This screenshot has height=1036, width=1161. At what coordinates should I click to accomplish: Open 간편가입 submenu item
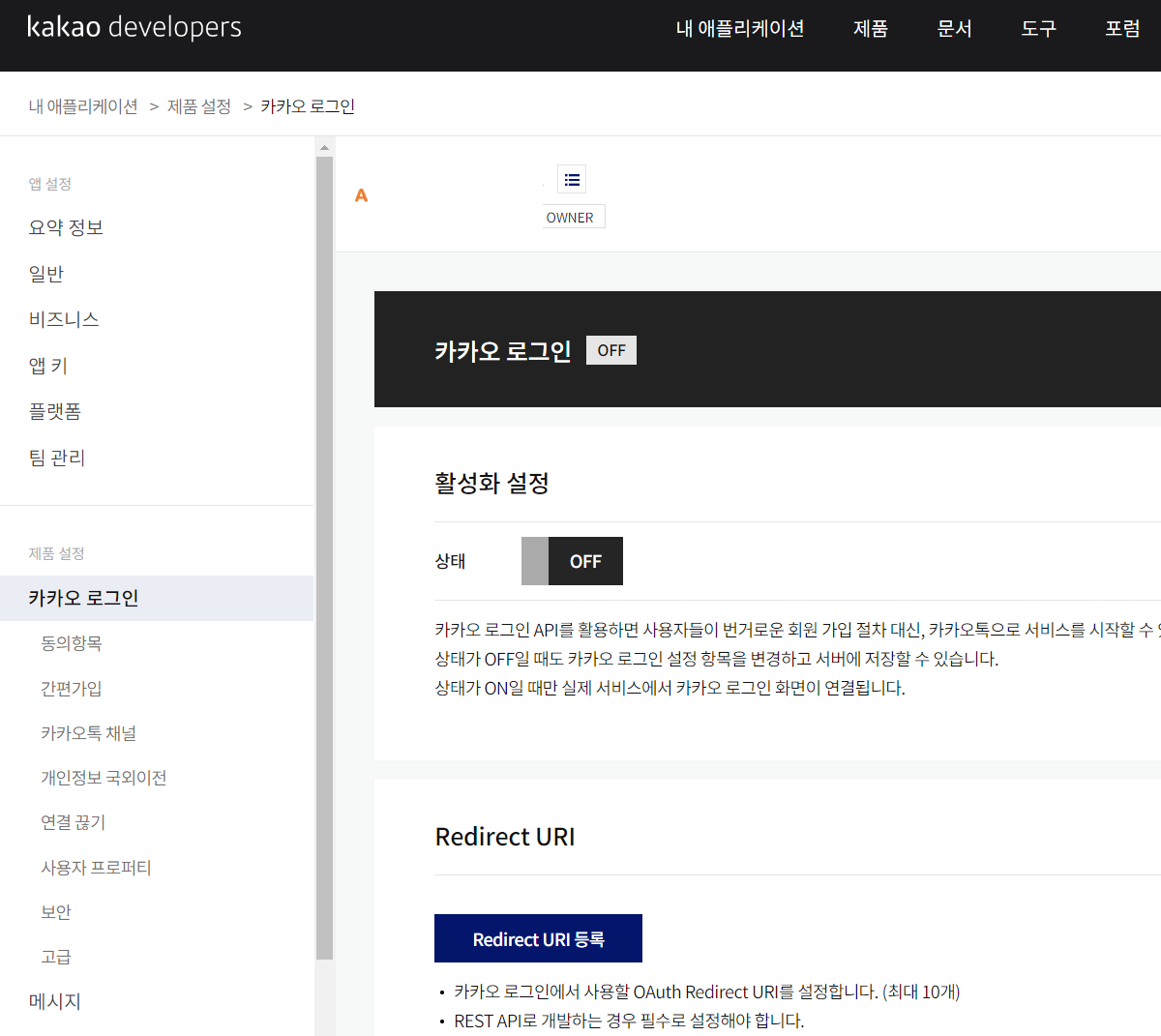[72, 689]
